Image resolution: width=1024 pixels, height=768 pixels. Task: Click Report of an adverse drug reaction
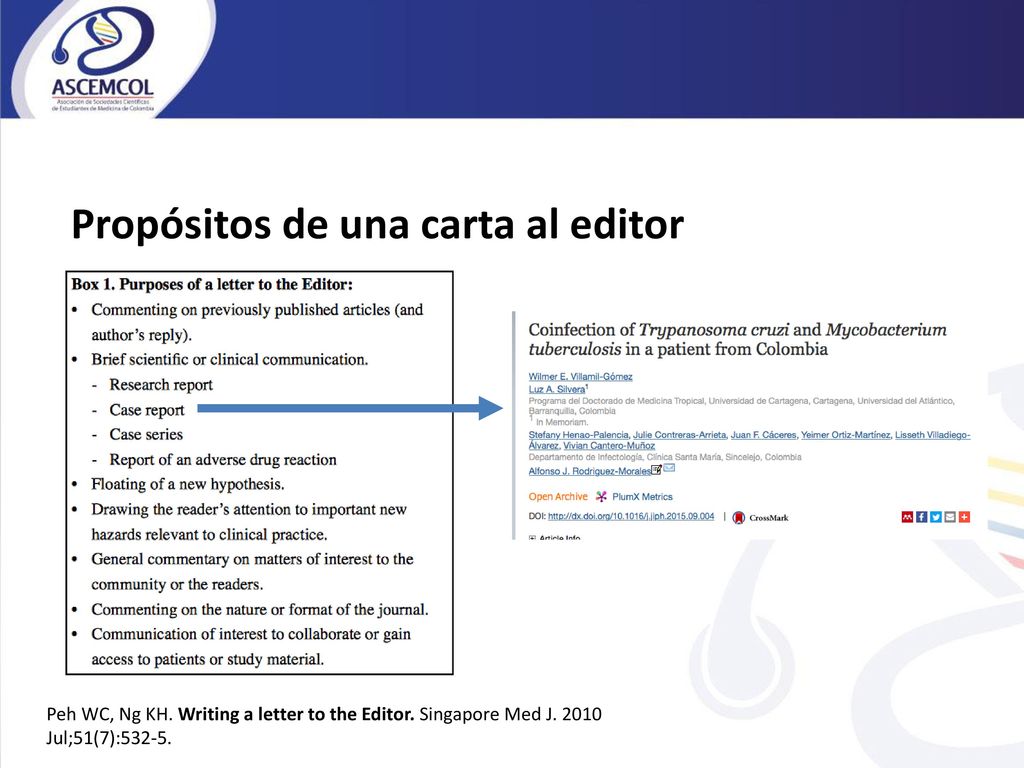click(223, 460)
